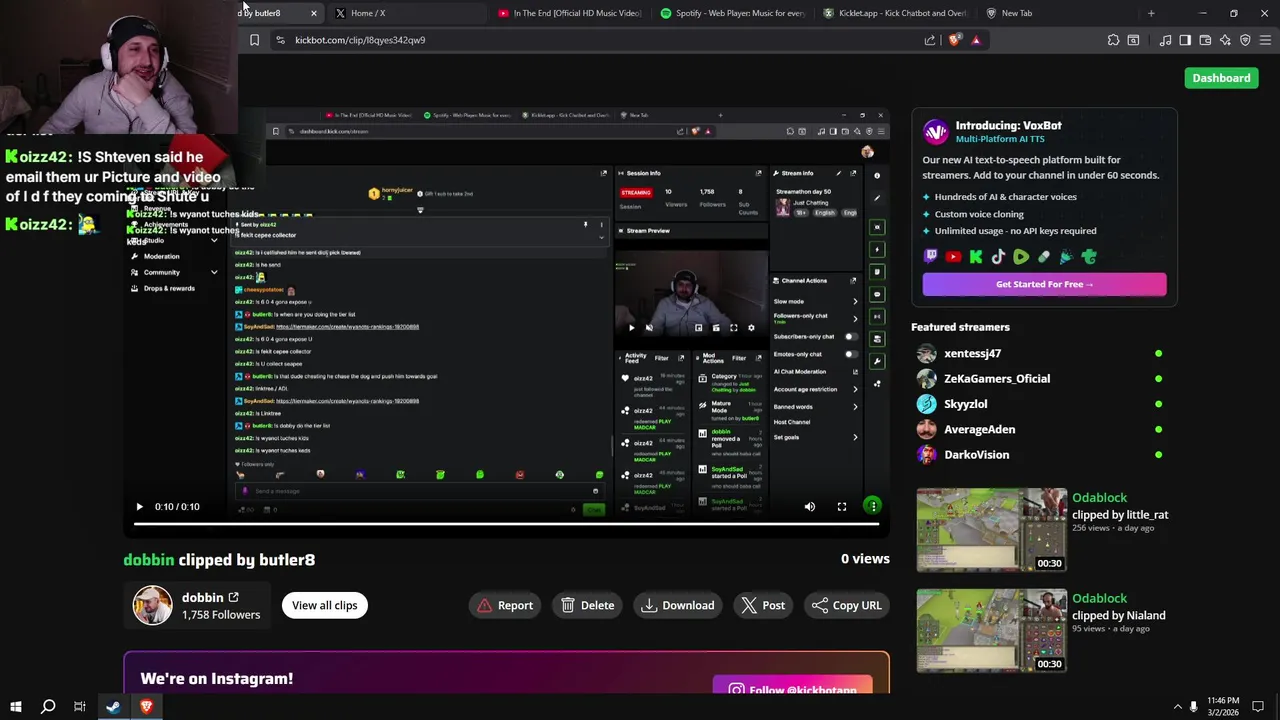Open featured streamer DarkoVision
Screen dimensions: 1280x720
[x=976, y=455]
